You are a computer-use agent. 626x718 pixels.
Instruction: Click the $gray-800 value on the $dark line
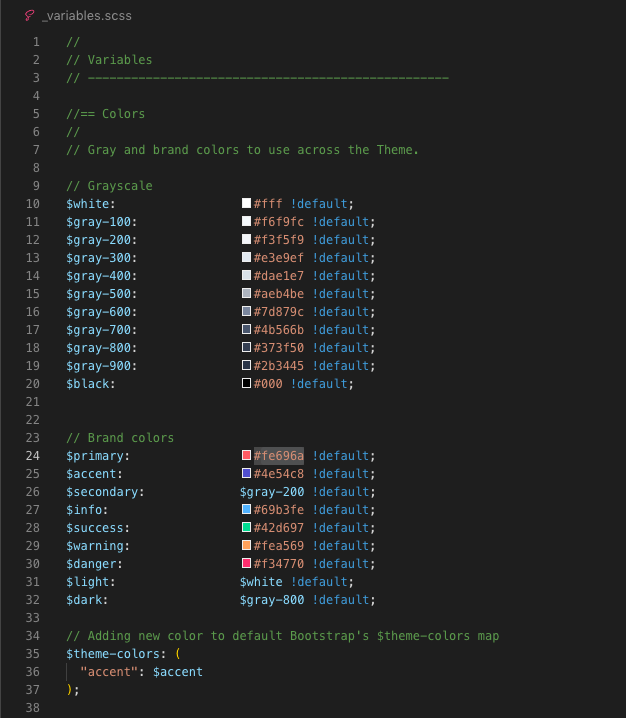click(272, 600)
